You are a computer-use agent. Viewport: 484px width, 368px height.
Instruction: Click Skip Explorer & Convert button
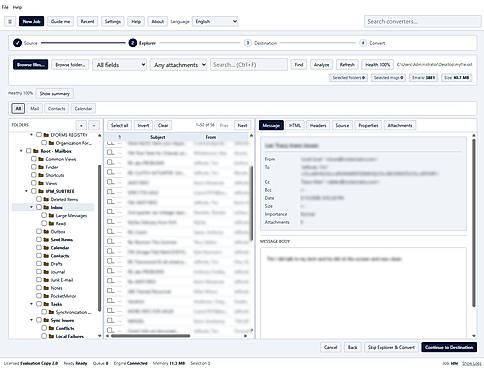391,347
